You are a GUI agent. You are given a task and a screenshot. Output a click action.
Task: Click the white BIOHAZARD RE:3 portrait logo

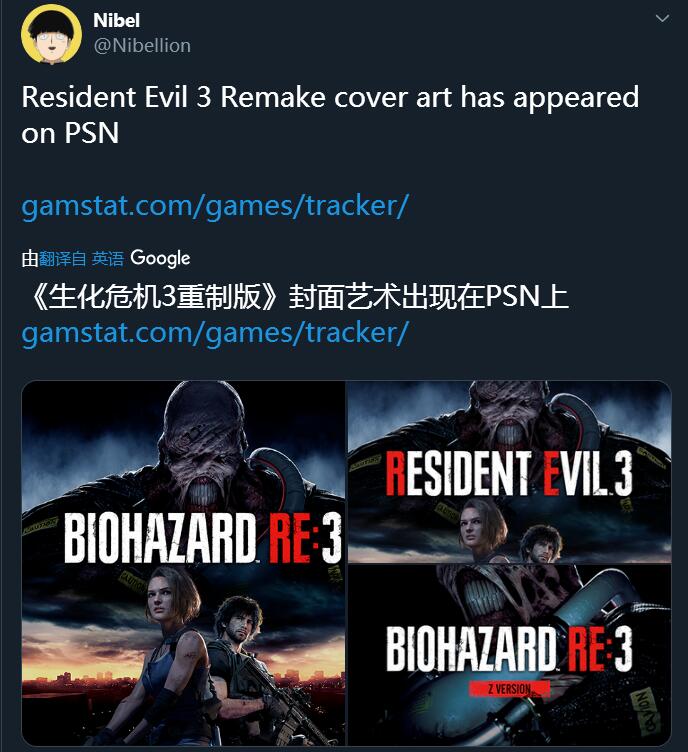coord(202,538)
